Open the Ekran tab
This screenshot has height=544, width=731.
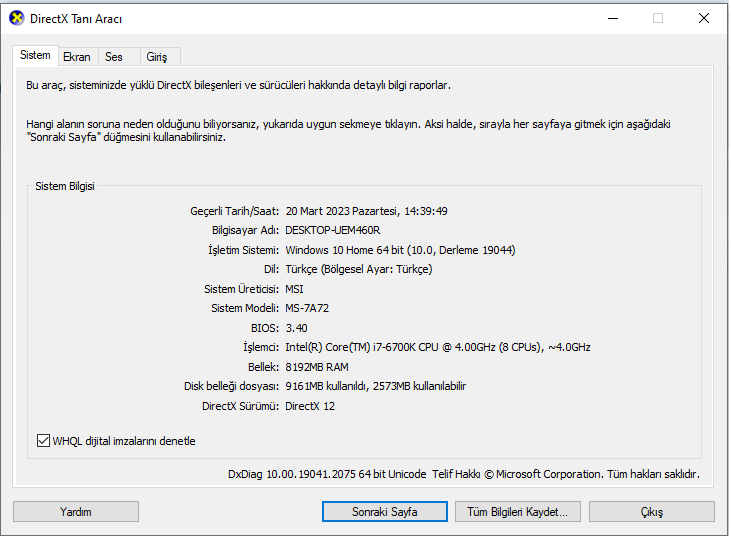77,57
